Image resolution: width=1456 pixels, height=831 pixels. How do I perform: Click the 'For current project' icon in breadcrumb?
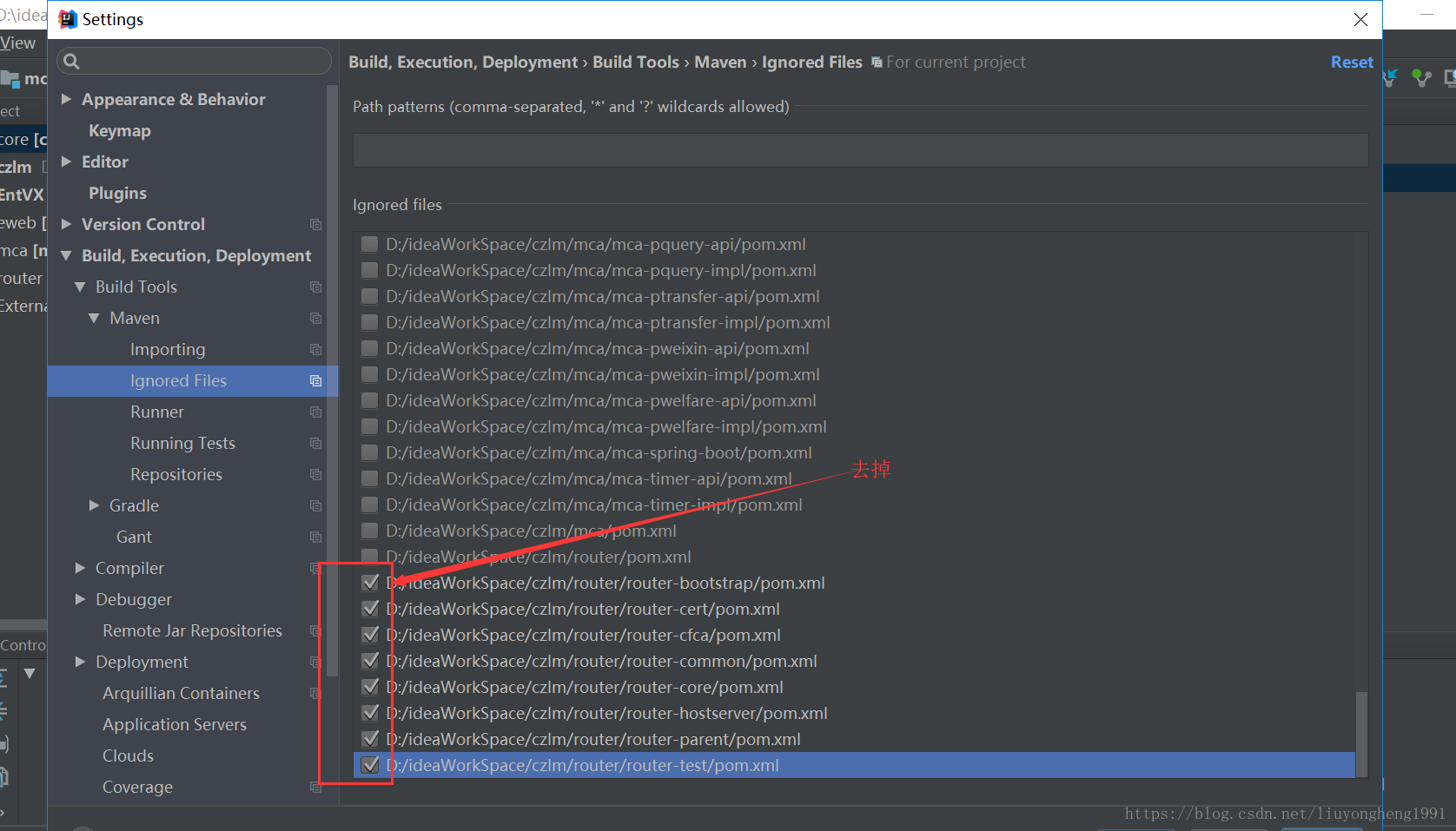pyautogui.click(x=877, y=63)
